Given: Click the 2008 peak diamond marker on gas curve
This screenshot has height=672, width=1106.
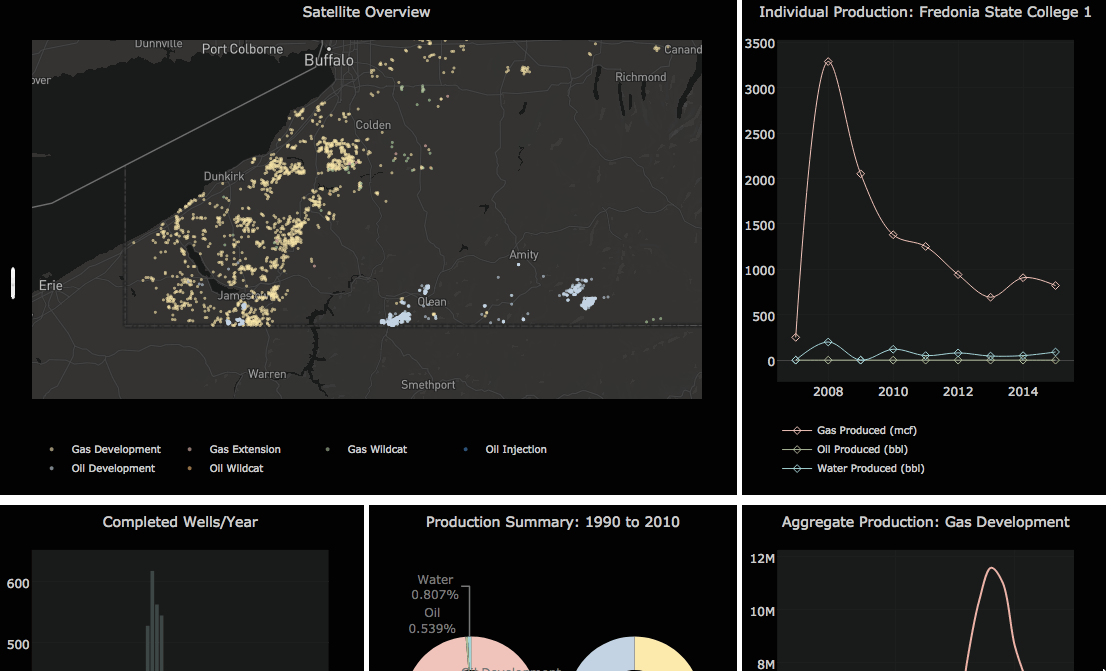Looking at the screenshot, I should [x=828, y=62].
